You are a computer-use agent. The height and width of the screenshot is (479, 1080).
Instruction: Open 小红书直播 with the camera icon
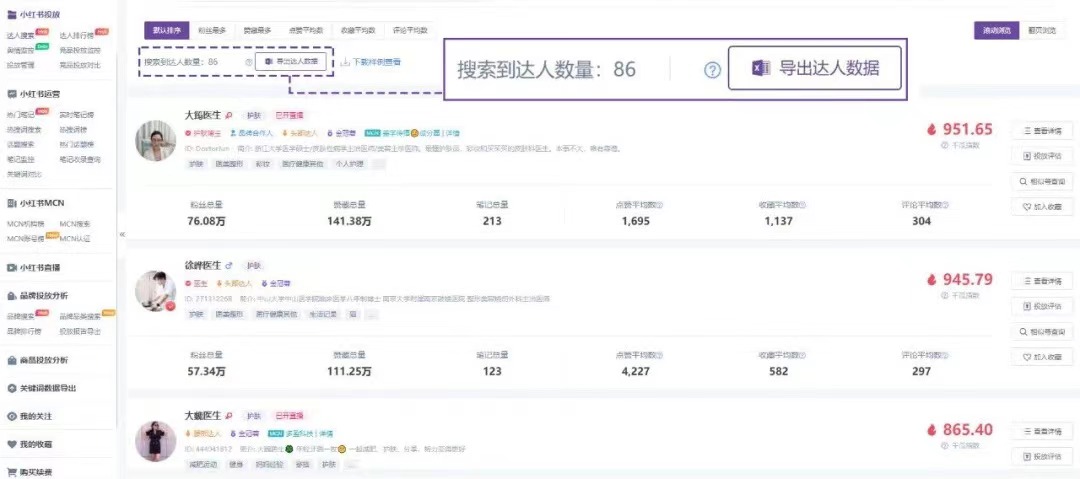(12, 267)
